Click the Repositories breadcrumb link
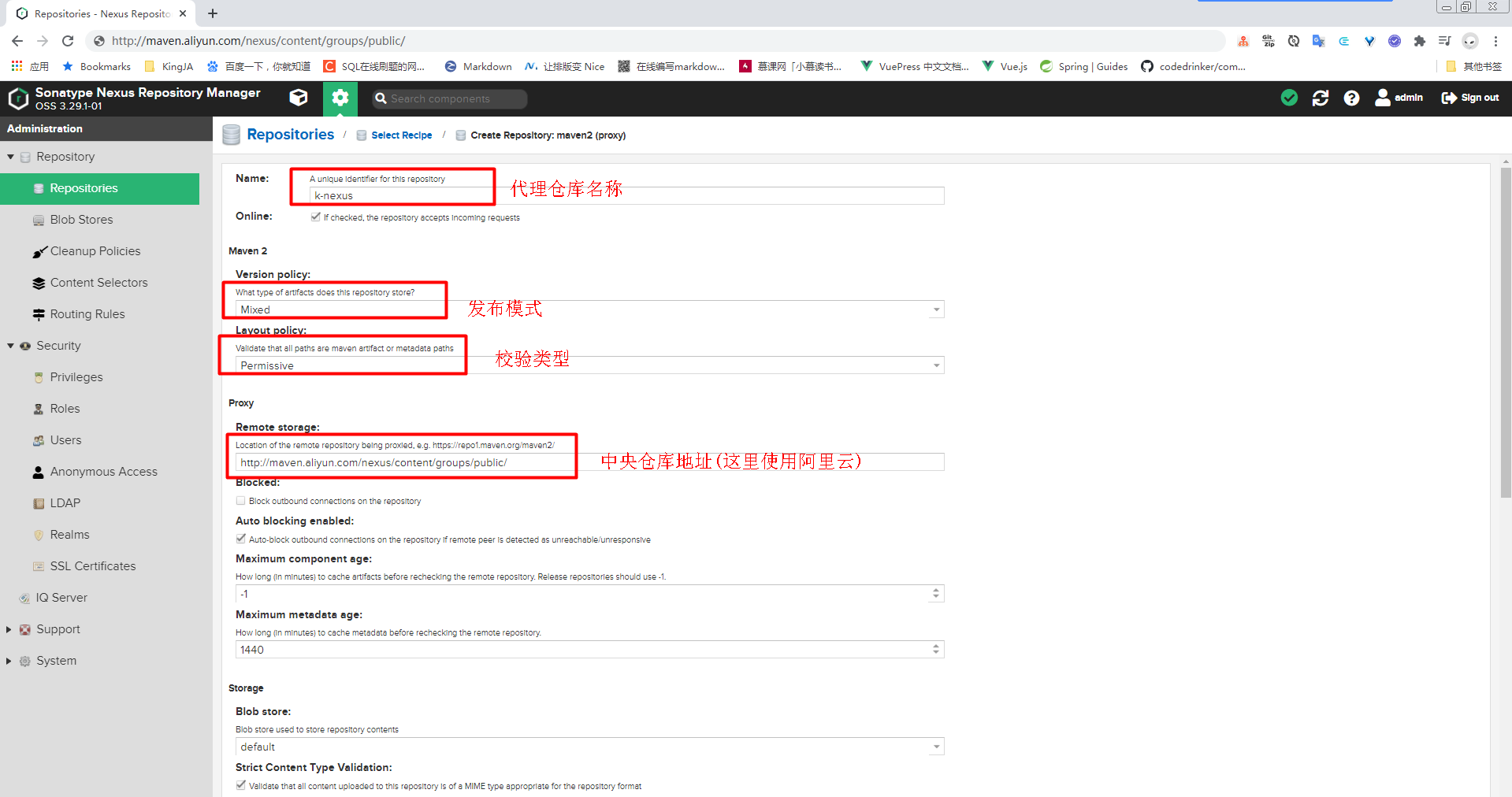The image size is (1512, 797). click(290, 135)
